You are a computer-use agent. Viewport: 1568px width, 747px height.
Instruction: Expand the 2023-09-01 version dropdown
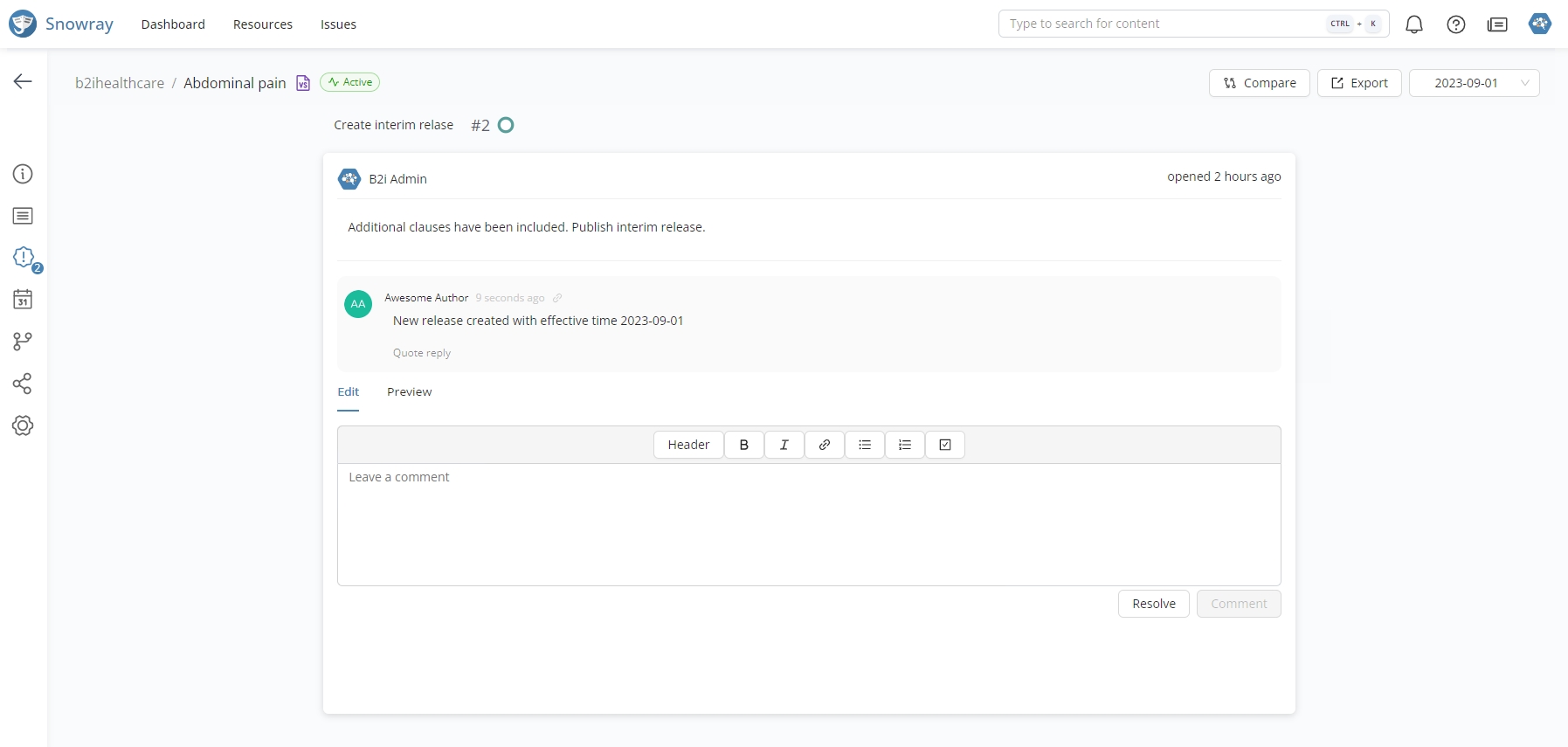pyautogui.click(x=1474, y=83)
